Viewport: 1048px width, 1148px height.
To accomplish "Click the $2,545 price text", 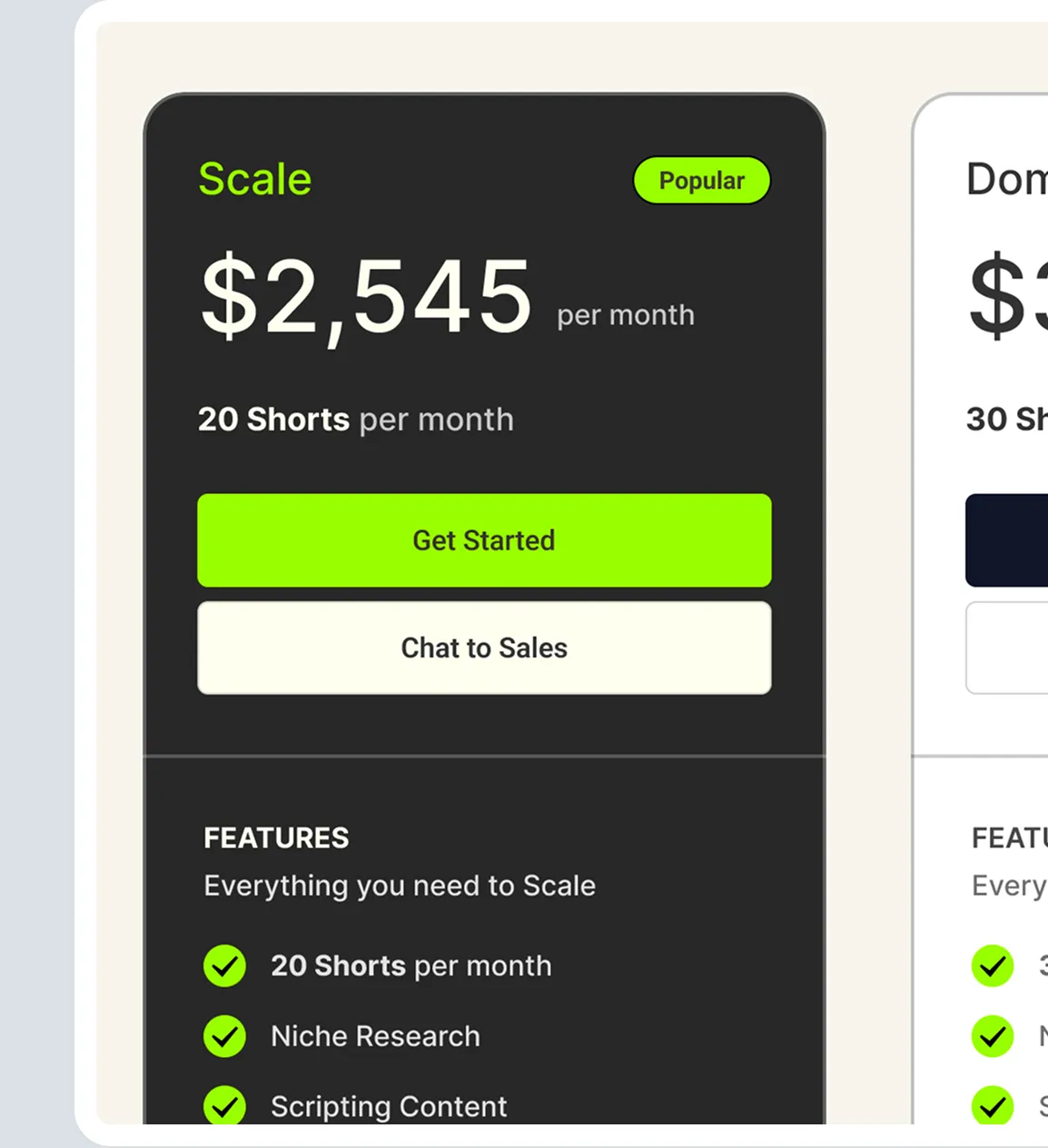I will coord(366,297).
